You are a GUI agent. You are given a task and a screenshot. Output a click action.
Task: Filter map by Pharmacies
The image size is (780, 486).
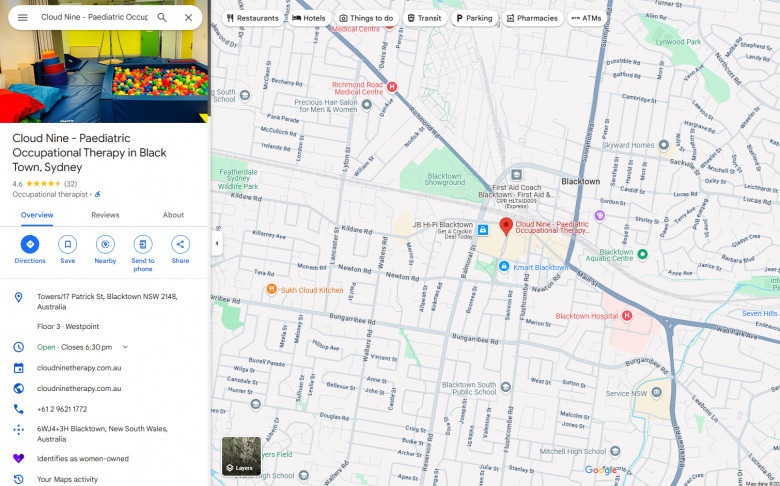coord(532,18)
